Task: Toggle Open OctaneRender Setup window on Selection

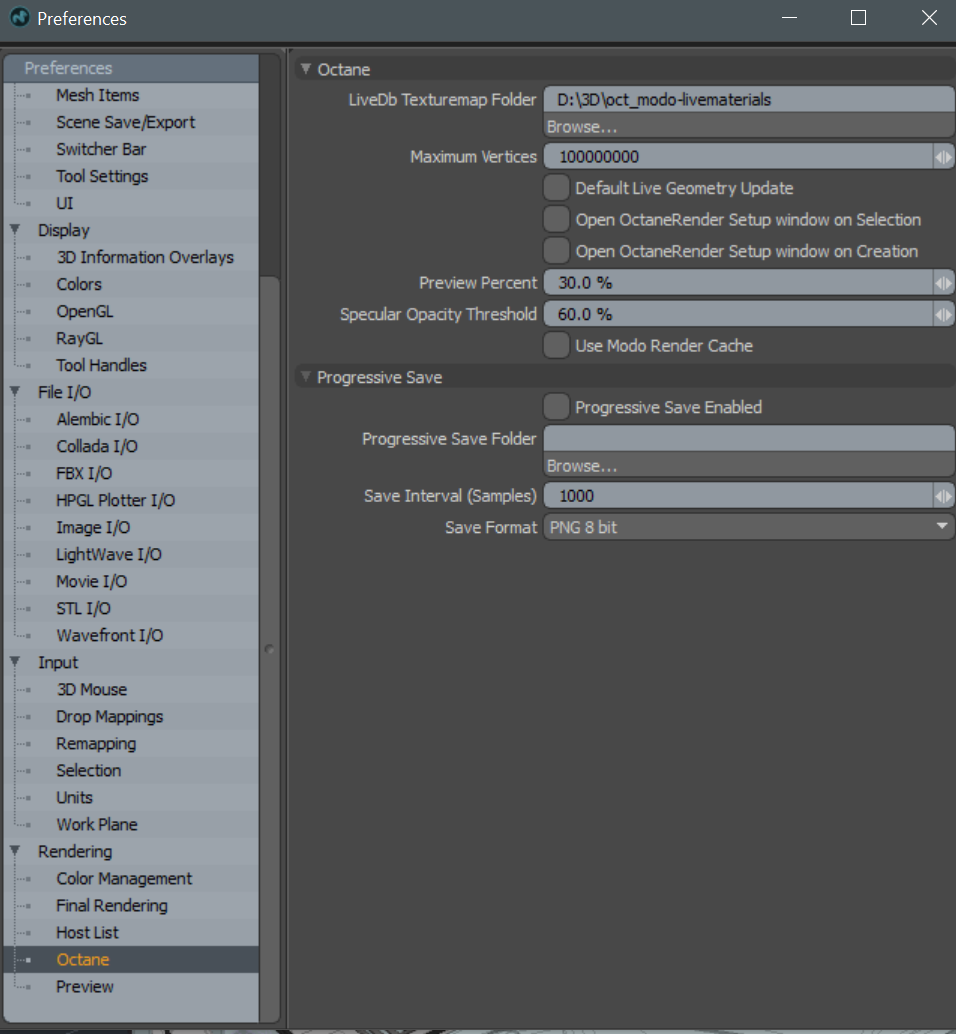Action: tap(556, 220)
